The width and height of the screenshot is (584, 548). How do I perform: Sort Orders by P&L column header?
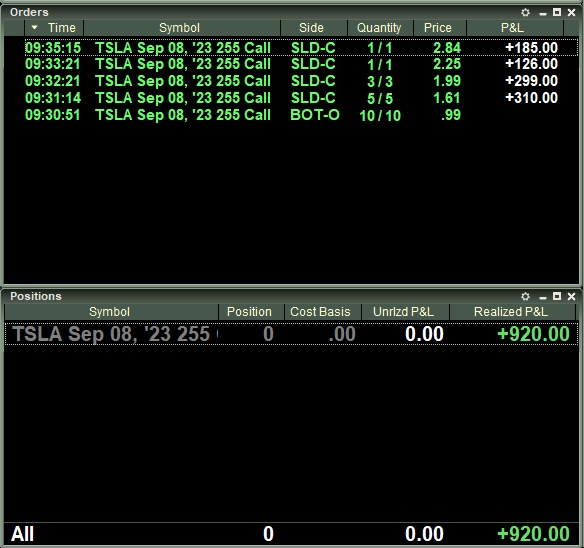click(x=515, y=28)
